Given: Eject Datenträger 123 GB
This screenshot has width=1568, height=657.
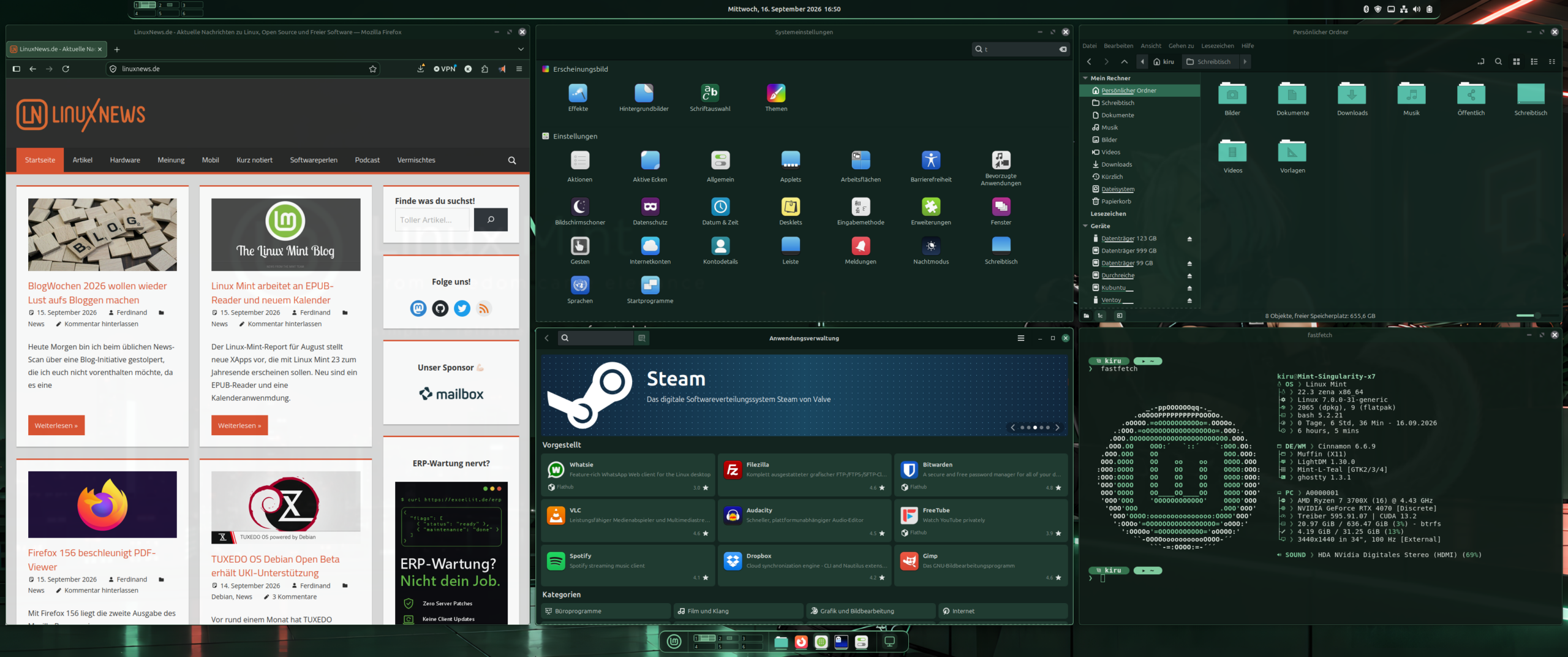Looking at the screenshot, I should 1189,238.
